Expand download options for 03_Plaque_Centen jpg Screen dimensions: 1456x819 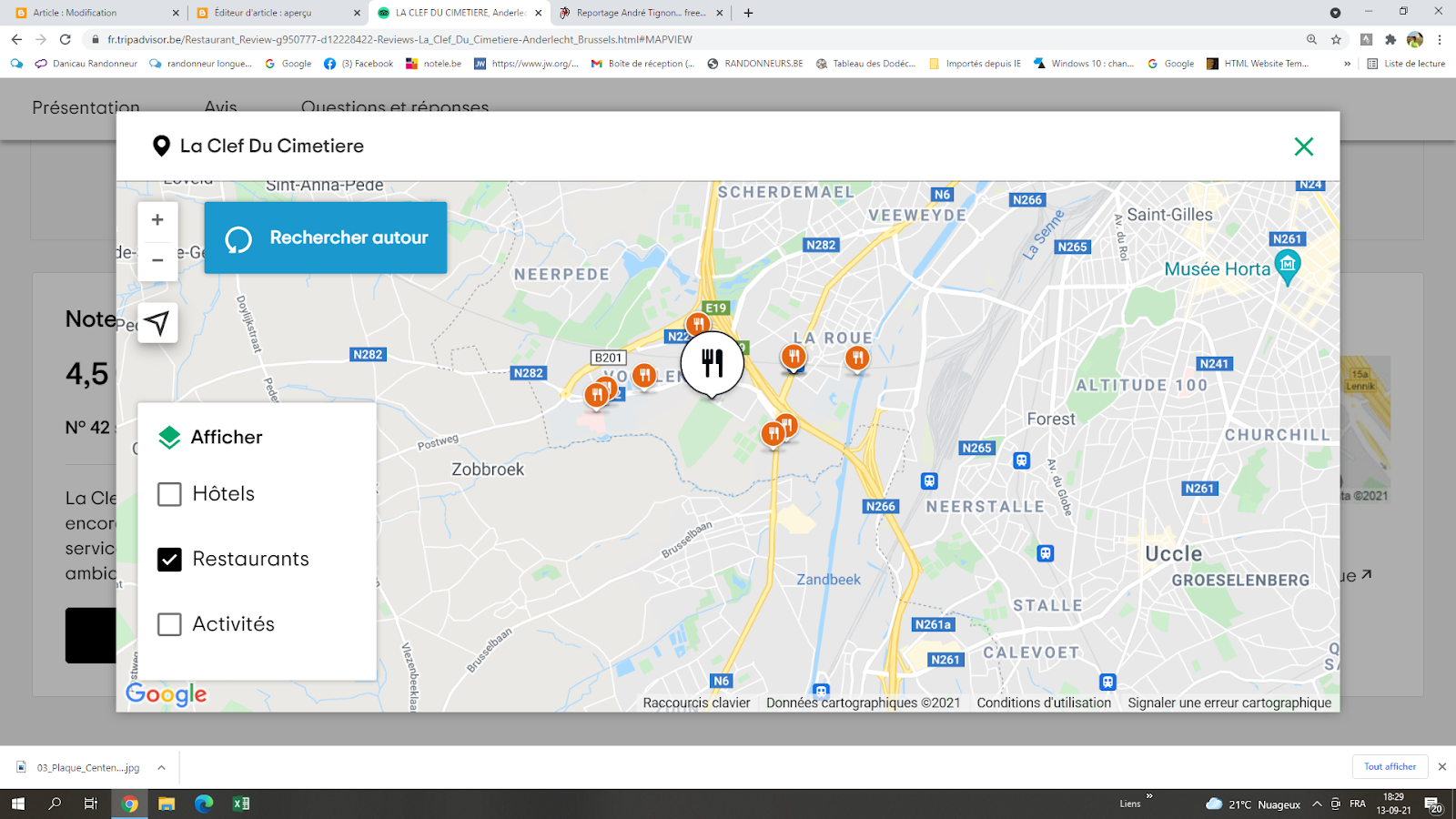click(x=161, y=767)
